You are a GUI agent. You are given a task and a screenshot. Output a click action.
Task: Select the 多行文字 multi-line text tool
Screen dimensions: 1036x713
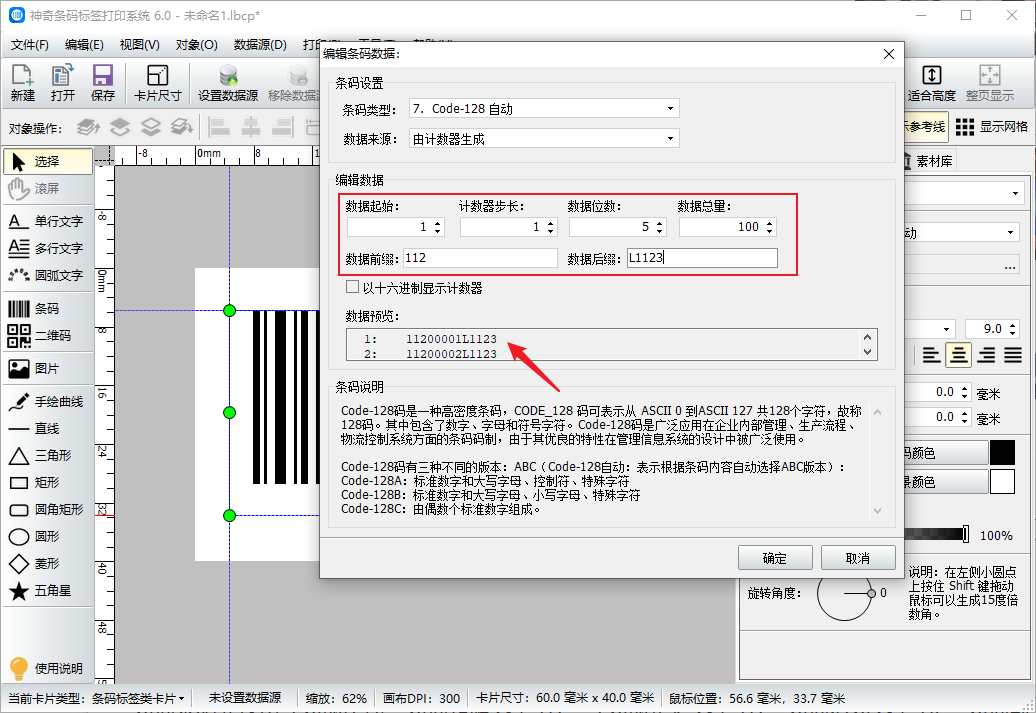48,248
